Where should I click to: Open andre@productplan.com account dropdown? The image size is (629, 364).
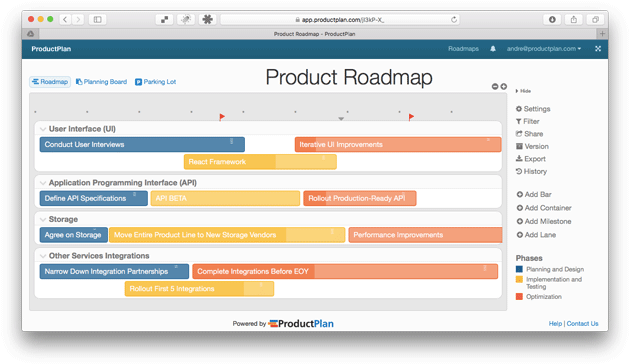[x=544, y=49]
